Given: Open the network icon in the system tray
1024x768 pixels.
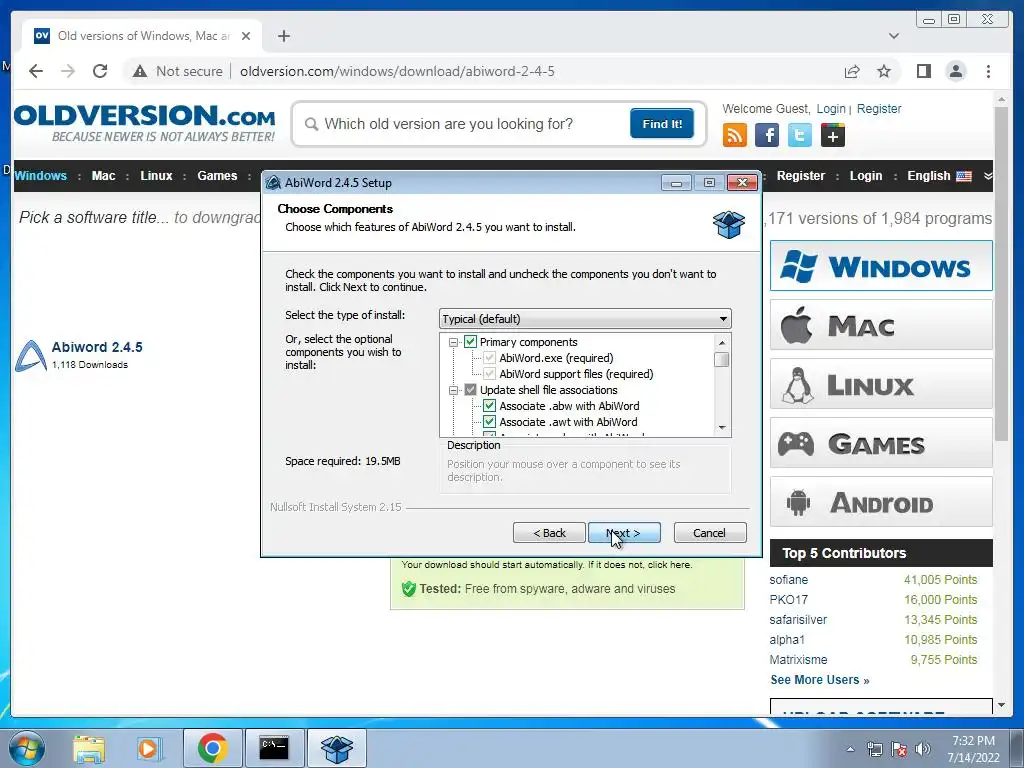Looking at the screenshot, I should click(874, 749).
